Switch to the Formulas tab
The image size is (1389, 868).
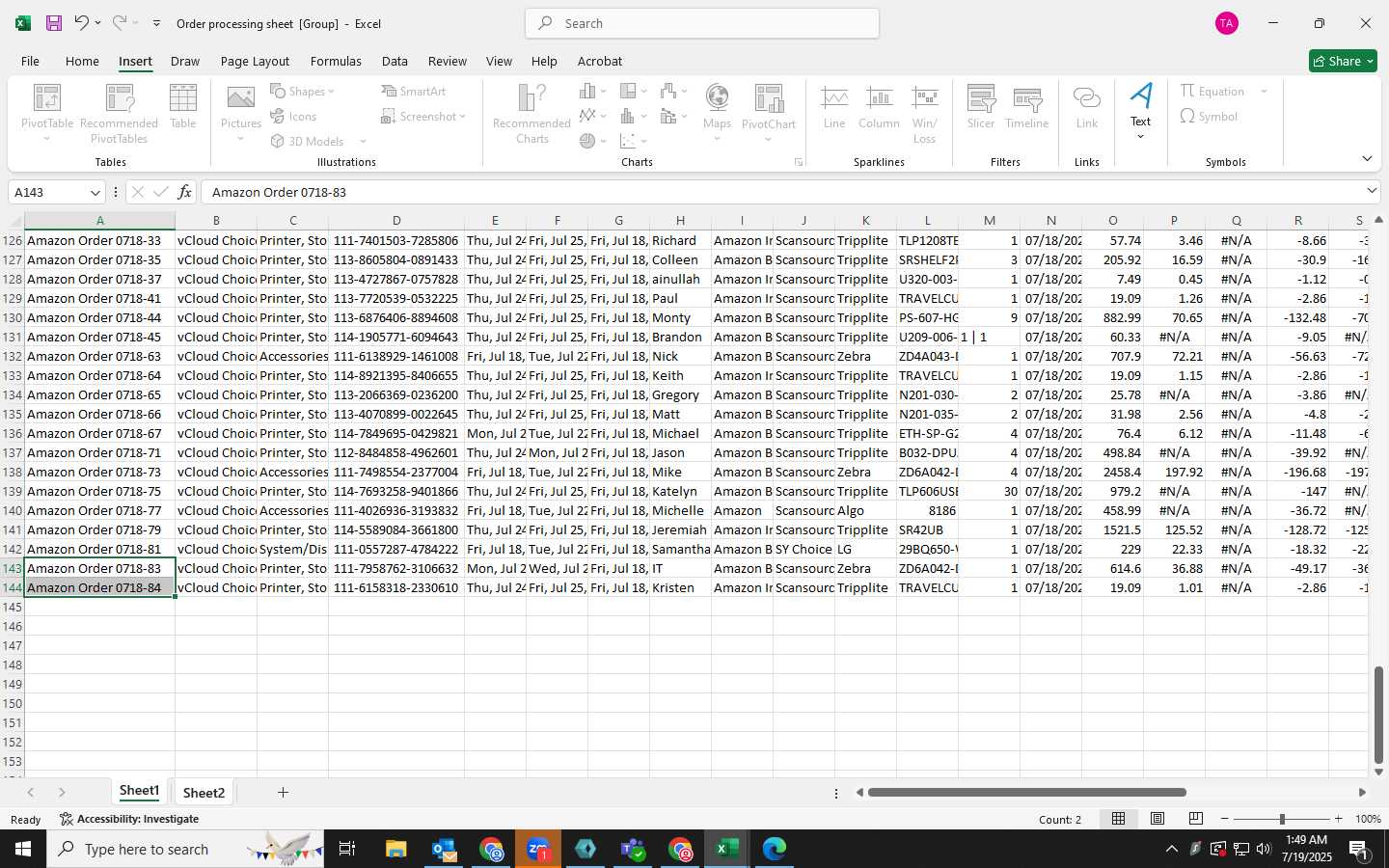point(336,61)
